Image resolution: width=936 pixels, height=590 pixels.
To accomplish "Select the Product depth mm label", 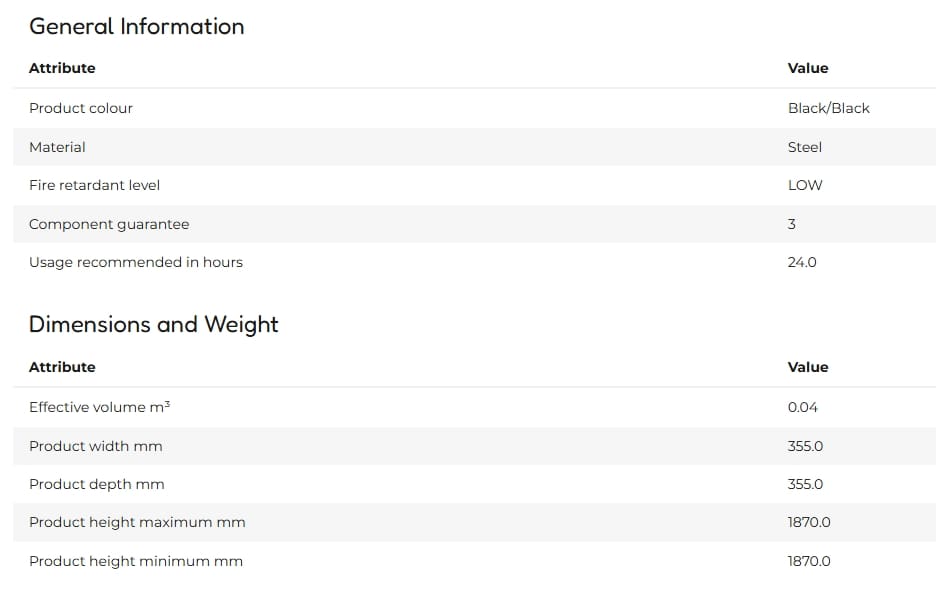I will click(97, 484).
